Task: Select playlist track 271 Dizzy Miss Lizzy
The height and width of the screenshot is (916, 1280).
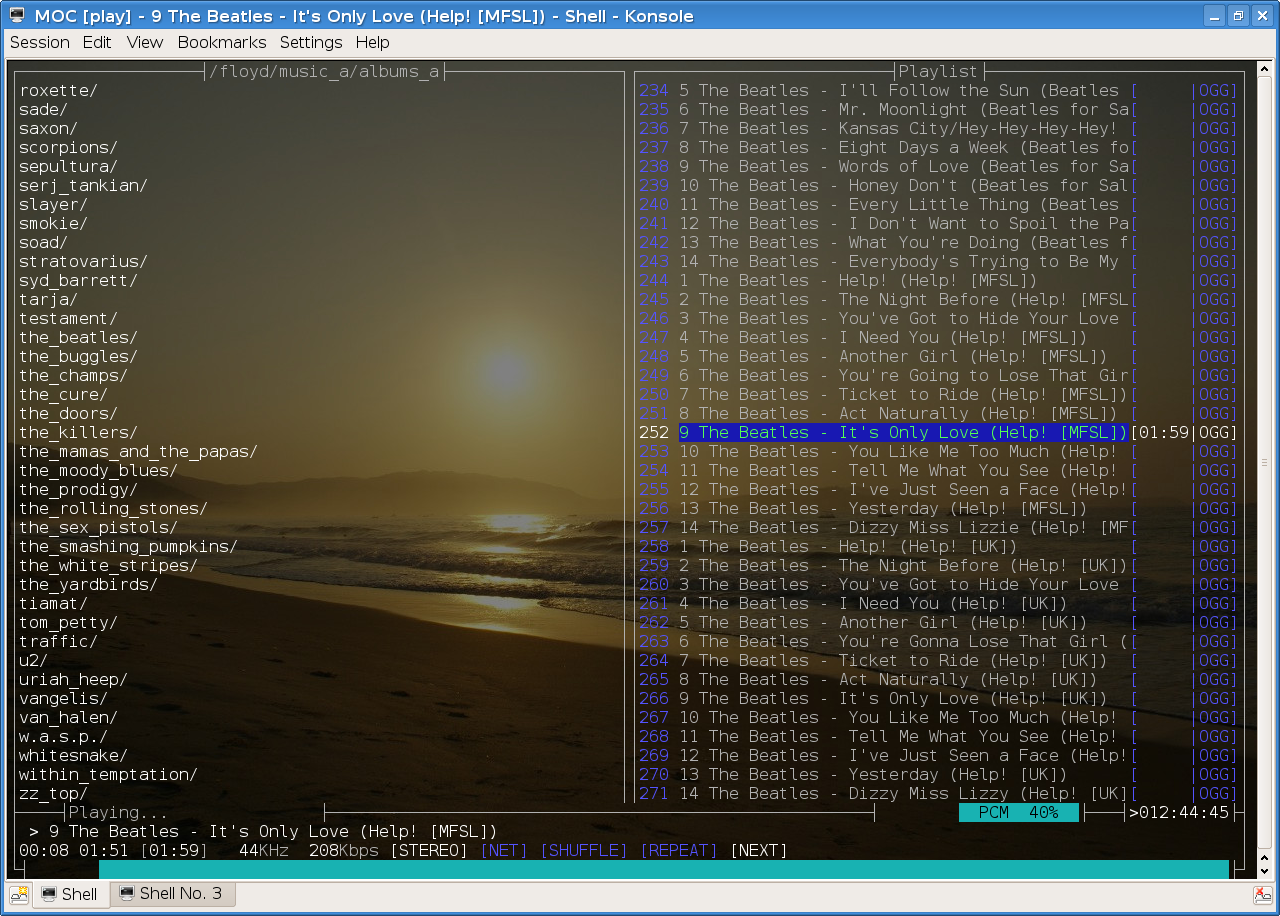Action: (938, 793)
